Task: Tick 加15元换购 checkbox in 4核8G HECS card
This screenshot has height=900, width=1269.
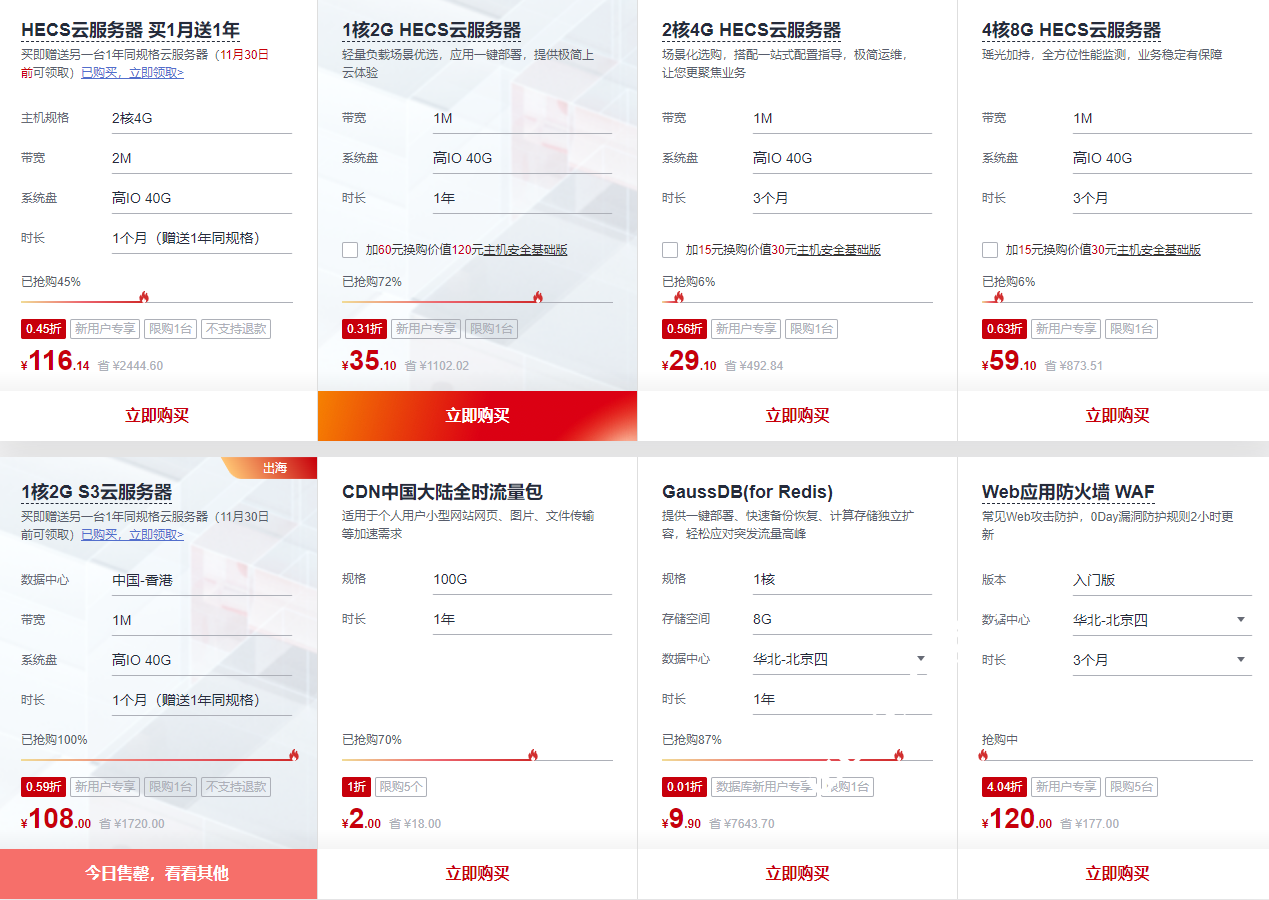Action: (x=990, y=250)
